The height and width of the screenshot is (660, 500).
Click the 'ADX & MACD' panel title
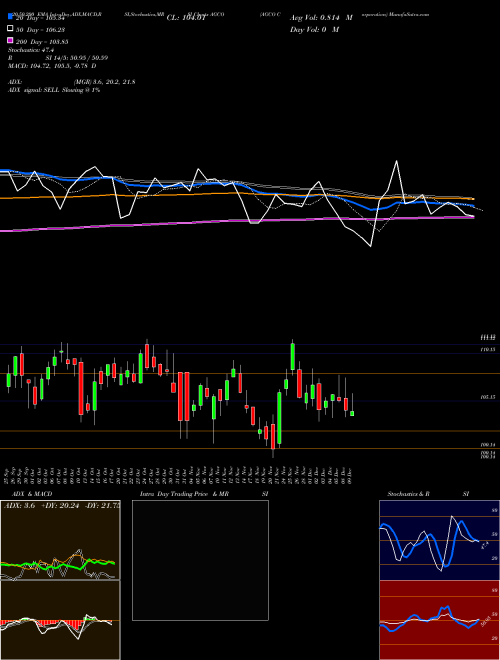point(32,494)
